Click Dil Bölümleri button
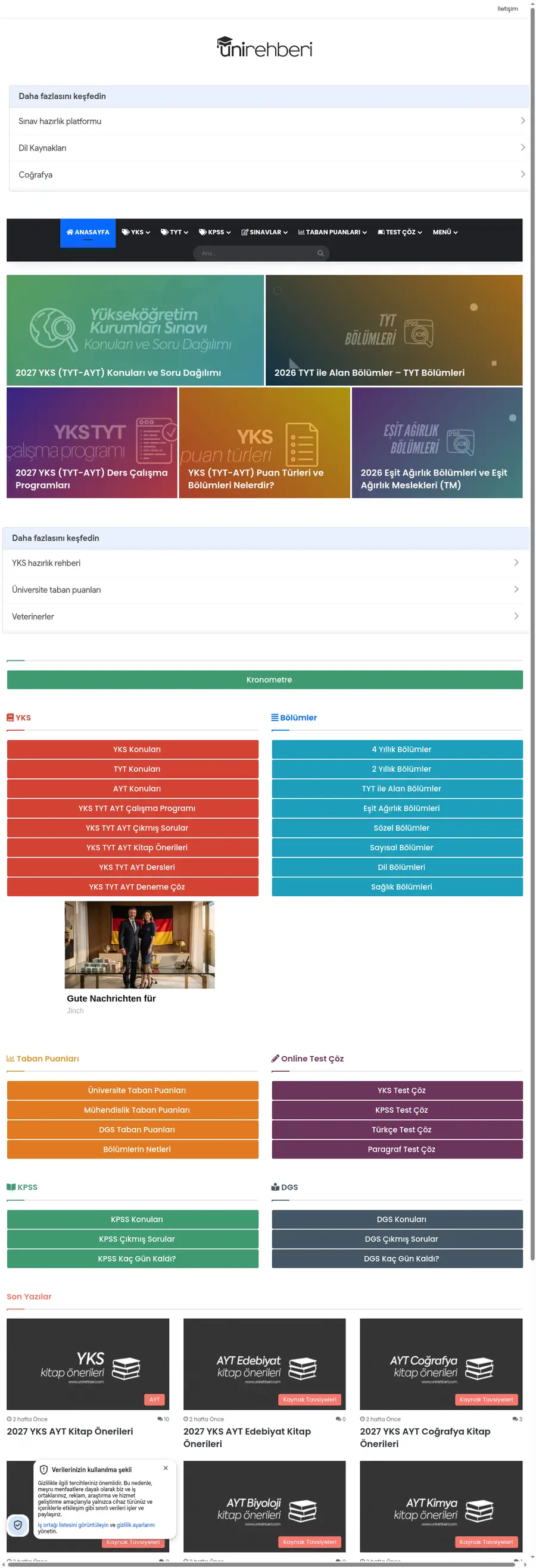 point(397,868)
